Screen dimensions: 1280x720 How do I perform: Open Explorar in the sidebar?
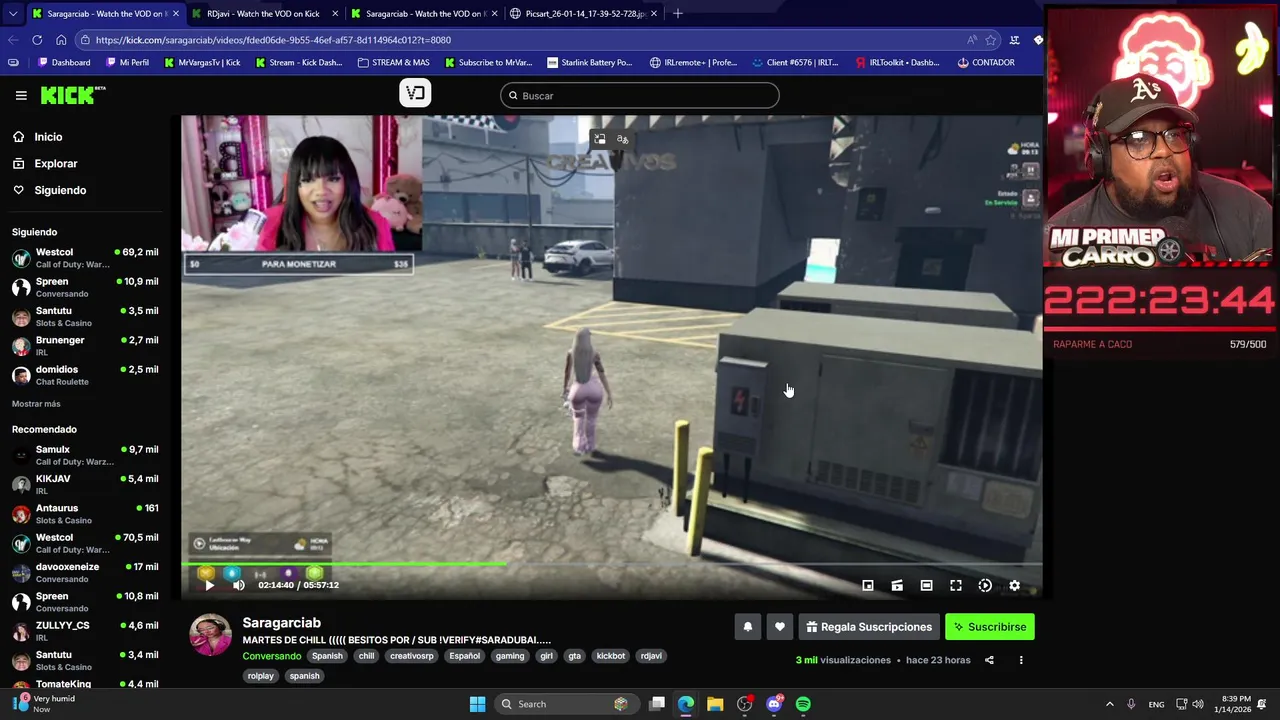[x=55, y=163]
